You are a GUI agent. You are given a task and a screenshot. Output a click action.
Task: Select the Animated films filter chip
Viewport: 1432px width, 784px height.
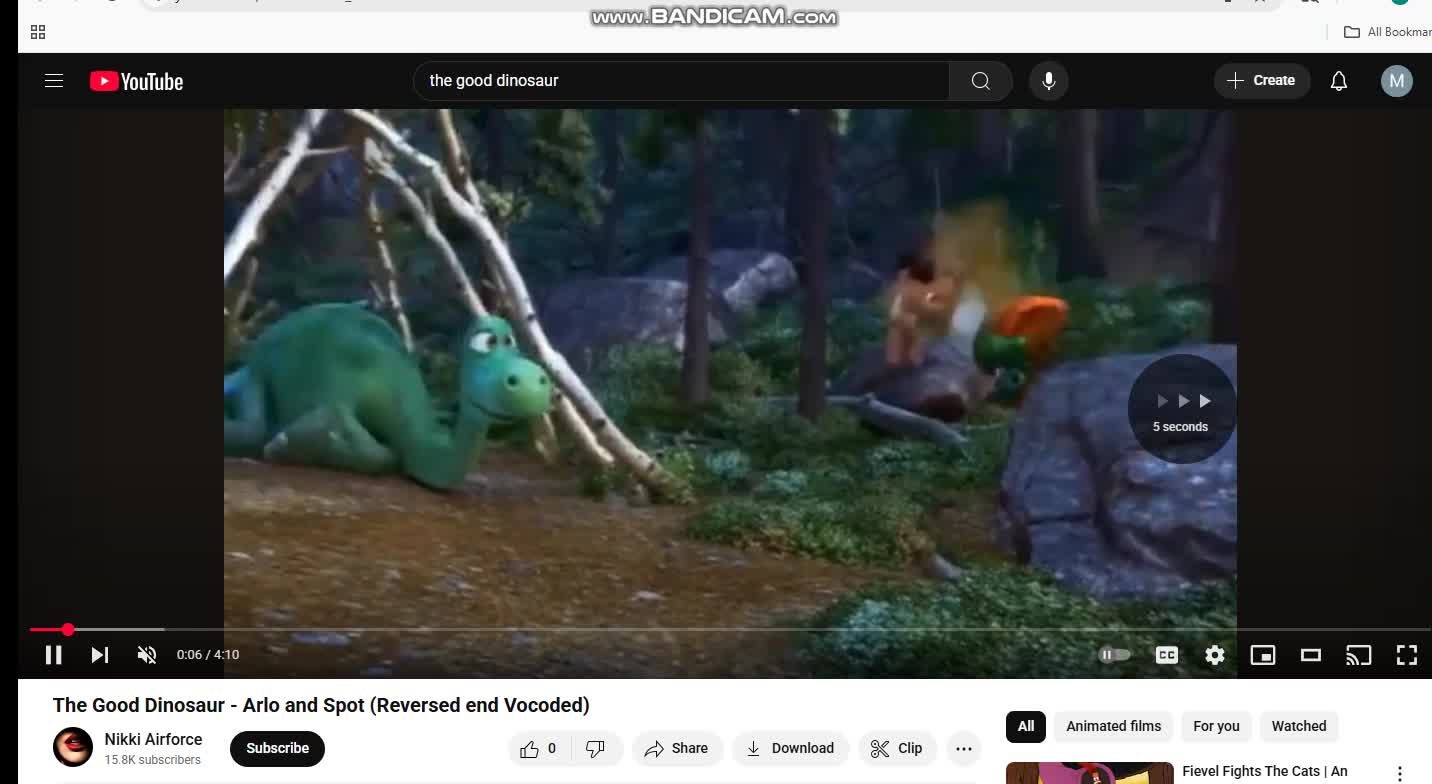[x=1113, y=726]
